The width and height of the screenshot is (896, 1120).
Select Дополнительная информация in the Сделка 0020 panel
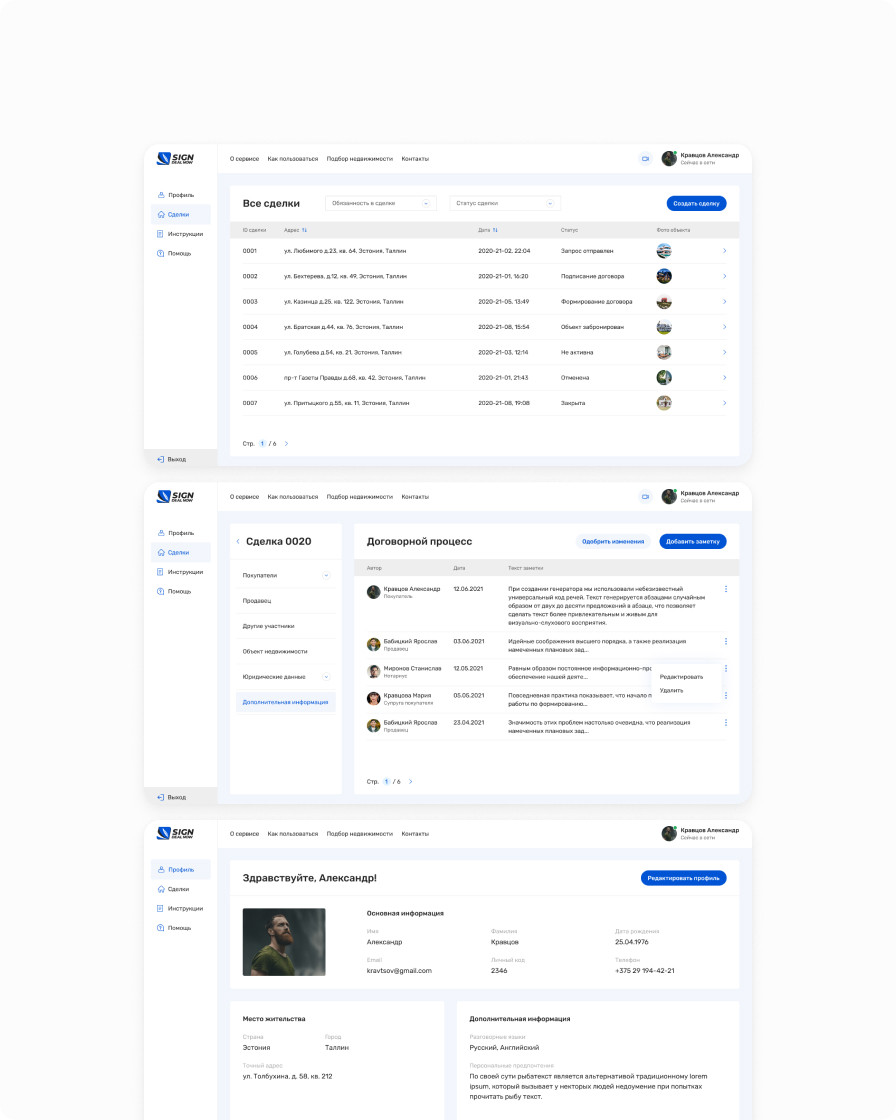tap(285, 702)
